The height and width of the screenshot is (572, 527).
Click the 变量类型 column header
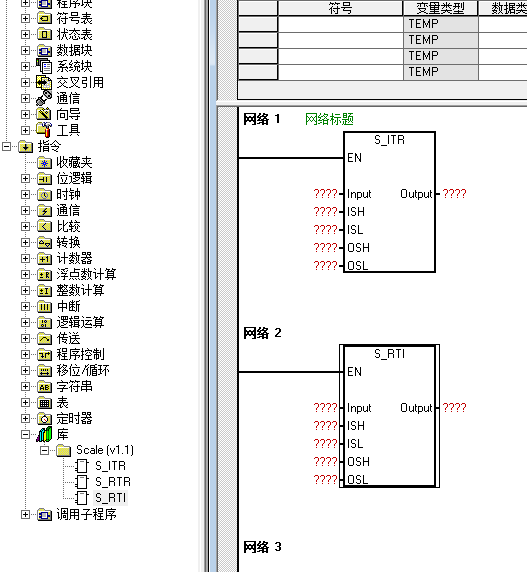440,8
